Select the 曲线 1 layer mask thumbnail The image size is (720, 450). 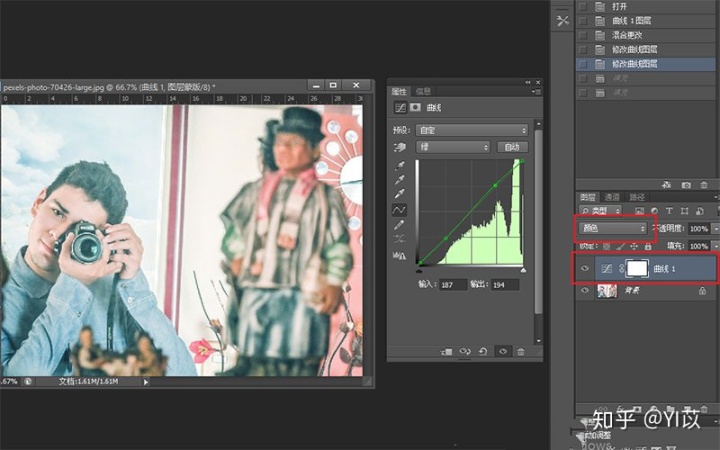637,269
